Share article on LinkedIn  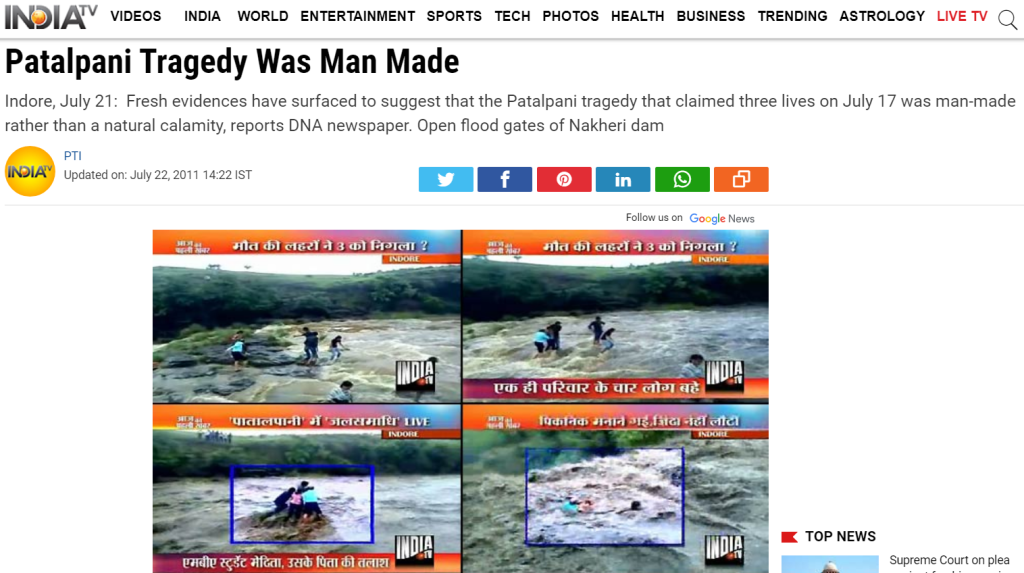point(622,179)
